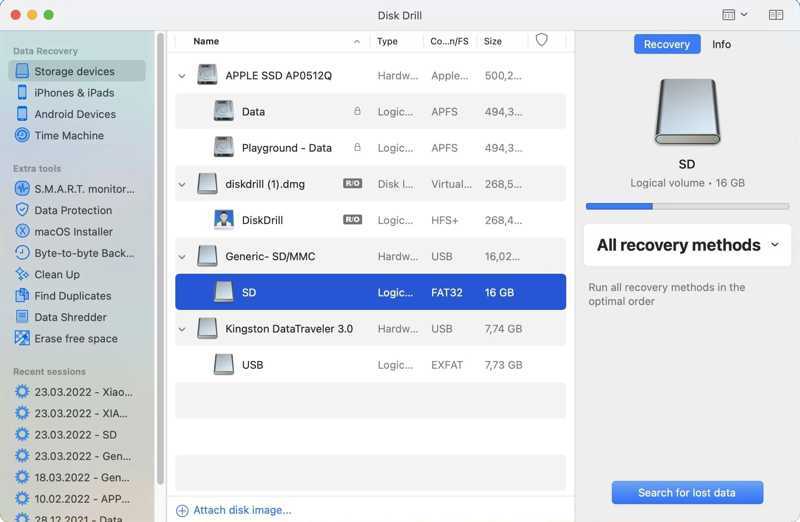The height and width of the screenshot is (522, 800).
Task: Click the protection shield column header
Action: 541,40
